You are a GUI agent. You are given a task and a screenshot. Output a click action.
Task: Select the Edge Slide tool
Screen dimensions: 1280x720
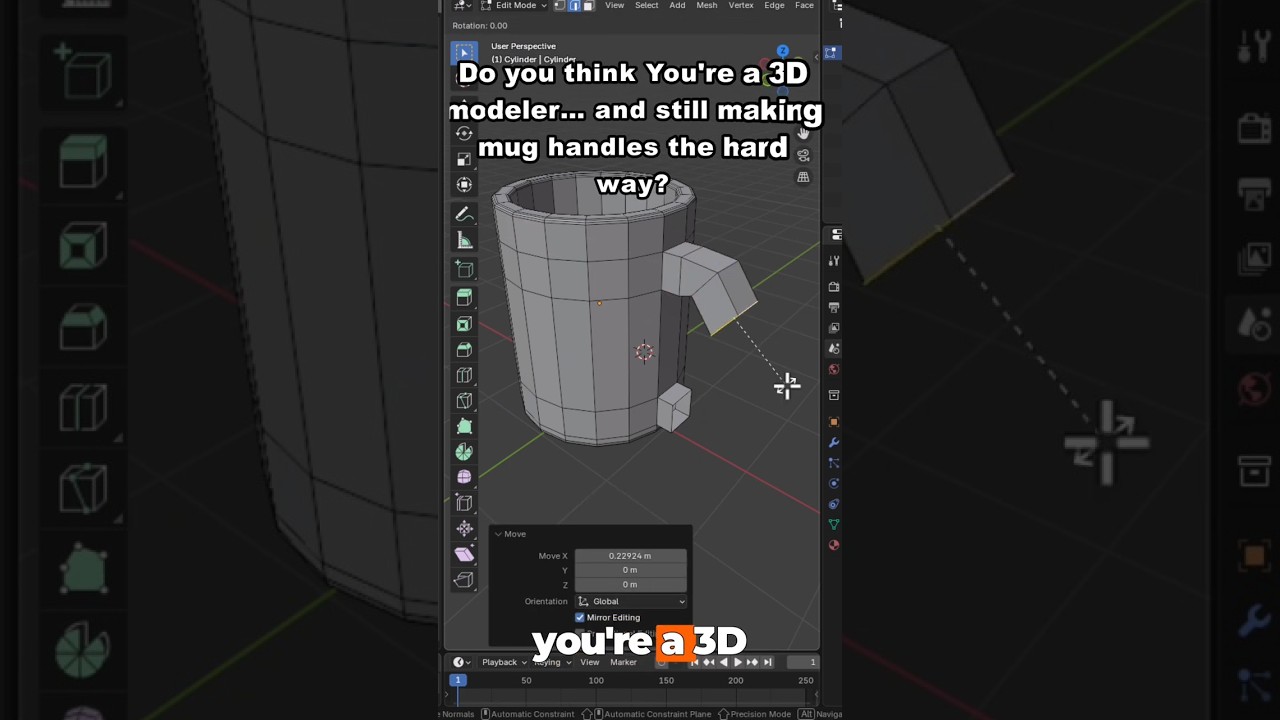tap(463, 503)
